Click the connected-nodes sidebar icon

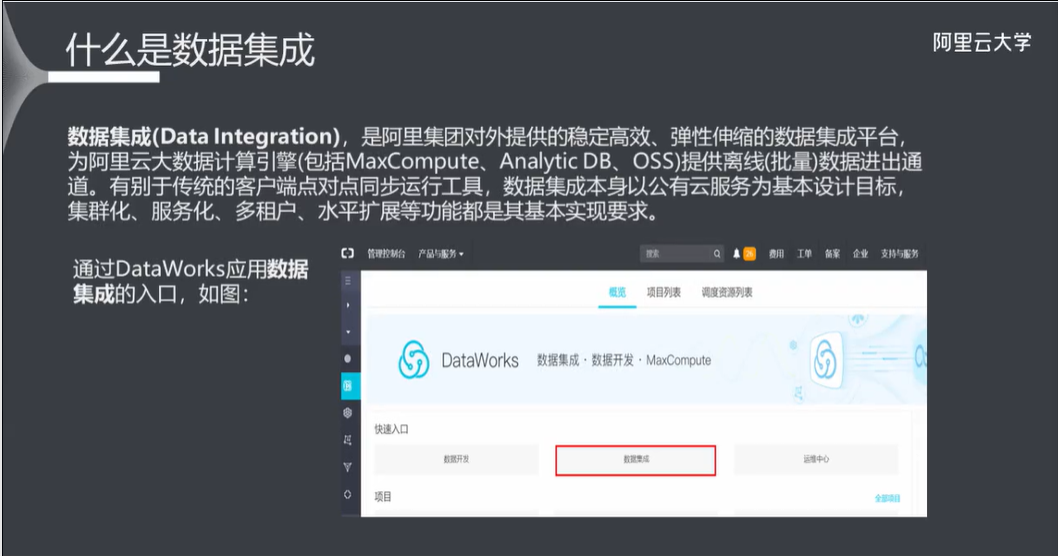pyautogui.click(x=347, y=440)
